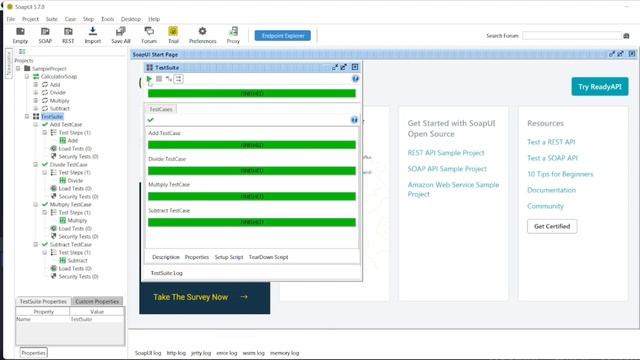Open the SoapUI log tab at bottom
The width and height of the screenshot is (640, 360).
click(148, 353)
